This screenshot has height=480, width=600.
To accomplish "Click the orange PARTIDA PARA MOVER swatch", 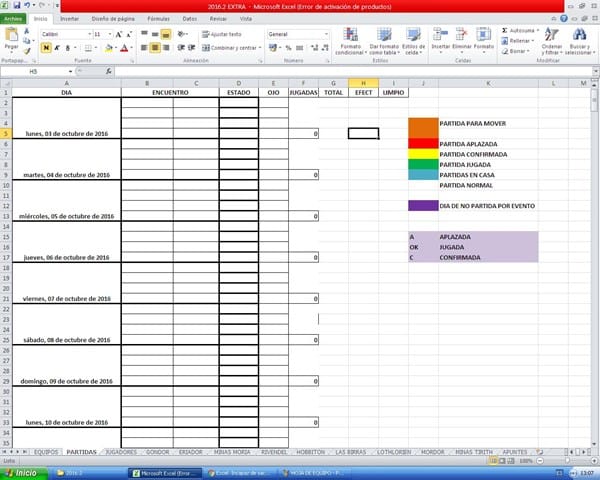I will [423, 128].
